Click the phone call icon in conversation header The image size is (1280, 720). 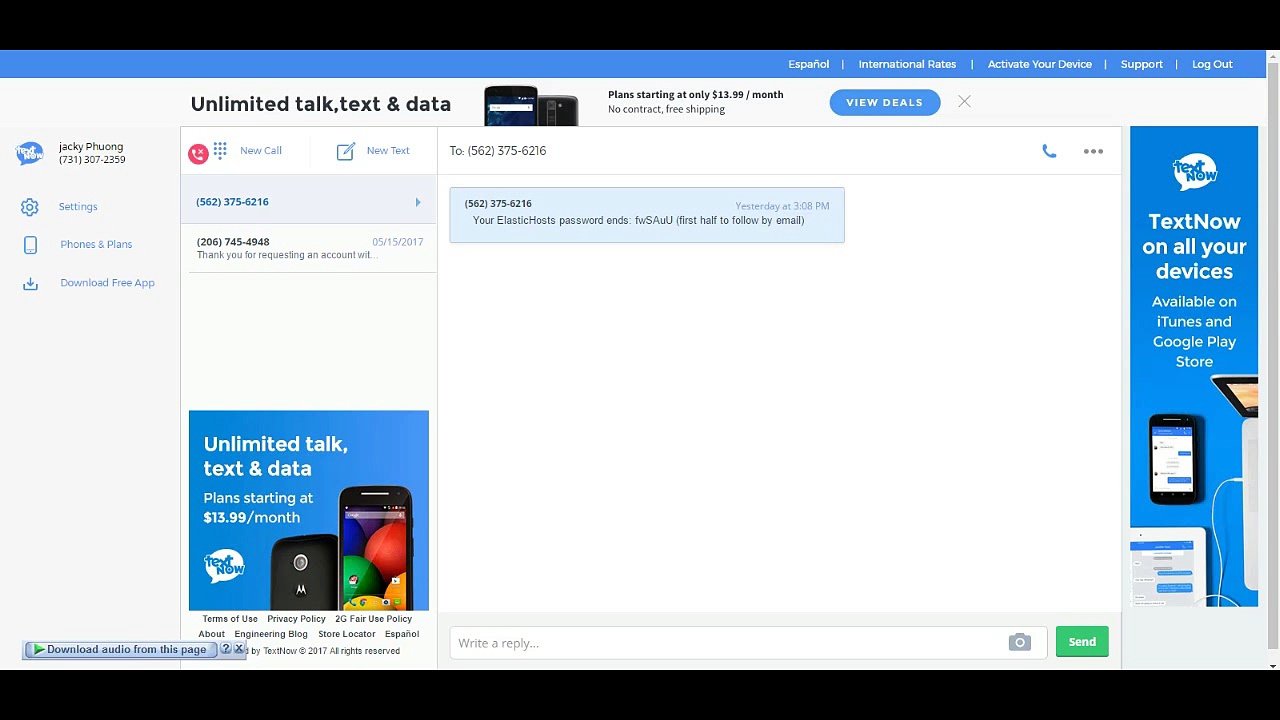(1049, 151)
